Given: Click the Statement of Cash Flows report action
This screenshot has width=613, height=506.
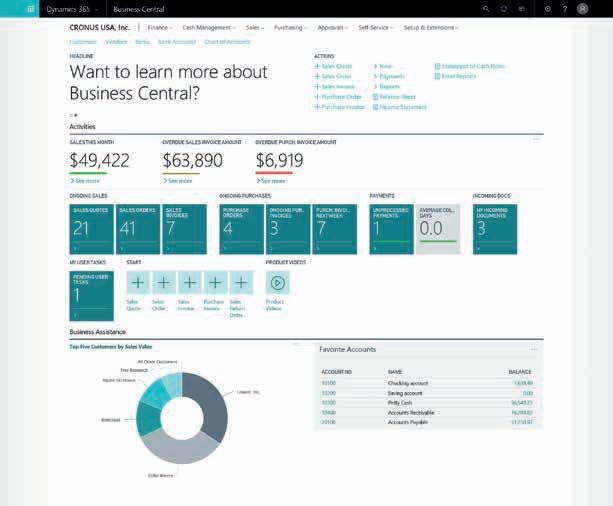Looking at the screenshot, I should (469, 66).
